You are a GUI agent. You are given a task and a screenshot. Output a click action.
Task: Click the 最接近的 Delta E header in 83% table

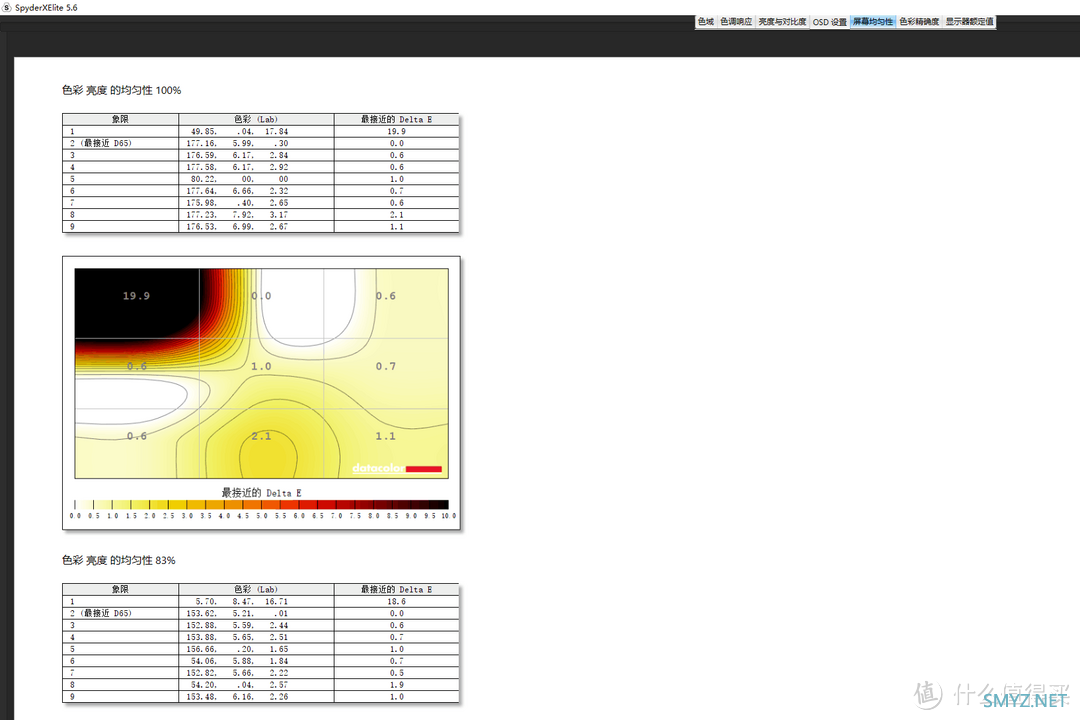pyautogui.click(x=397, y=589)
